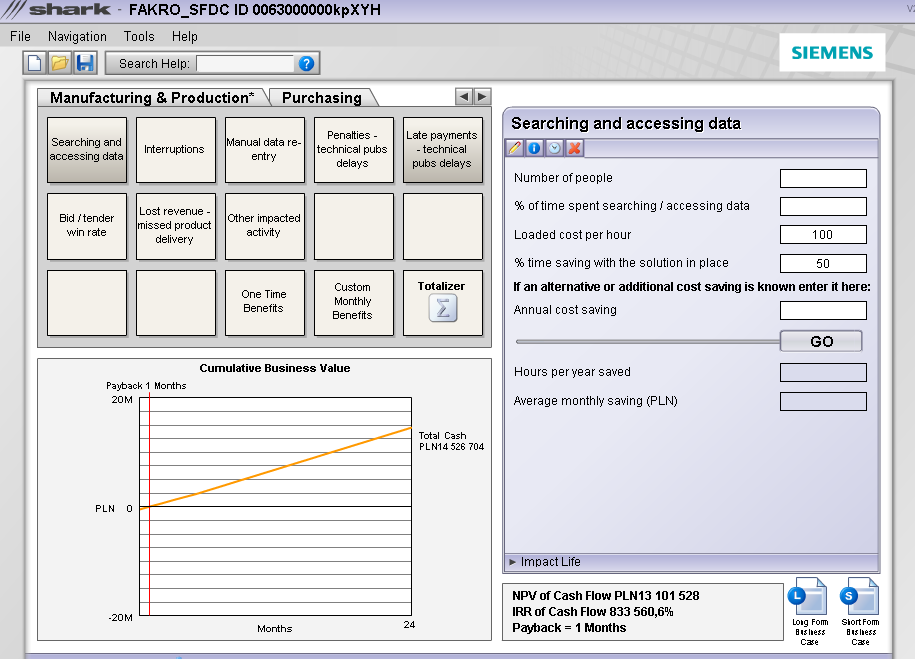Click the 'Hours per year saved' label

coord(572,372)
